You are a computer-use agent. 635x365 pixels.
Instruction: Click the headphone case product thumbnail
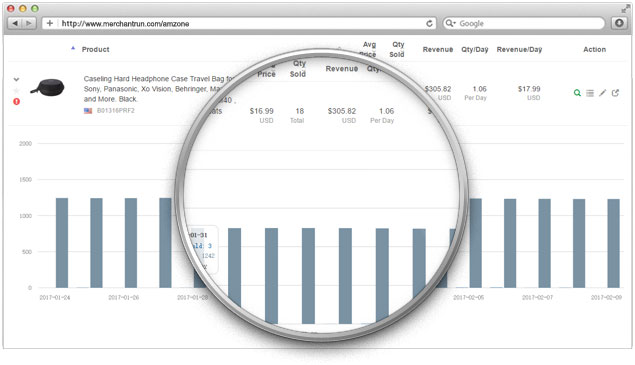(x=48, y=87)
